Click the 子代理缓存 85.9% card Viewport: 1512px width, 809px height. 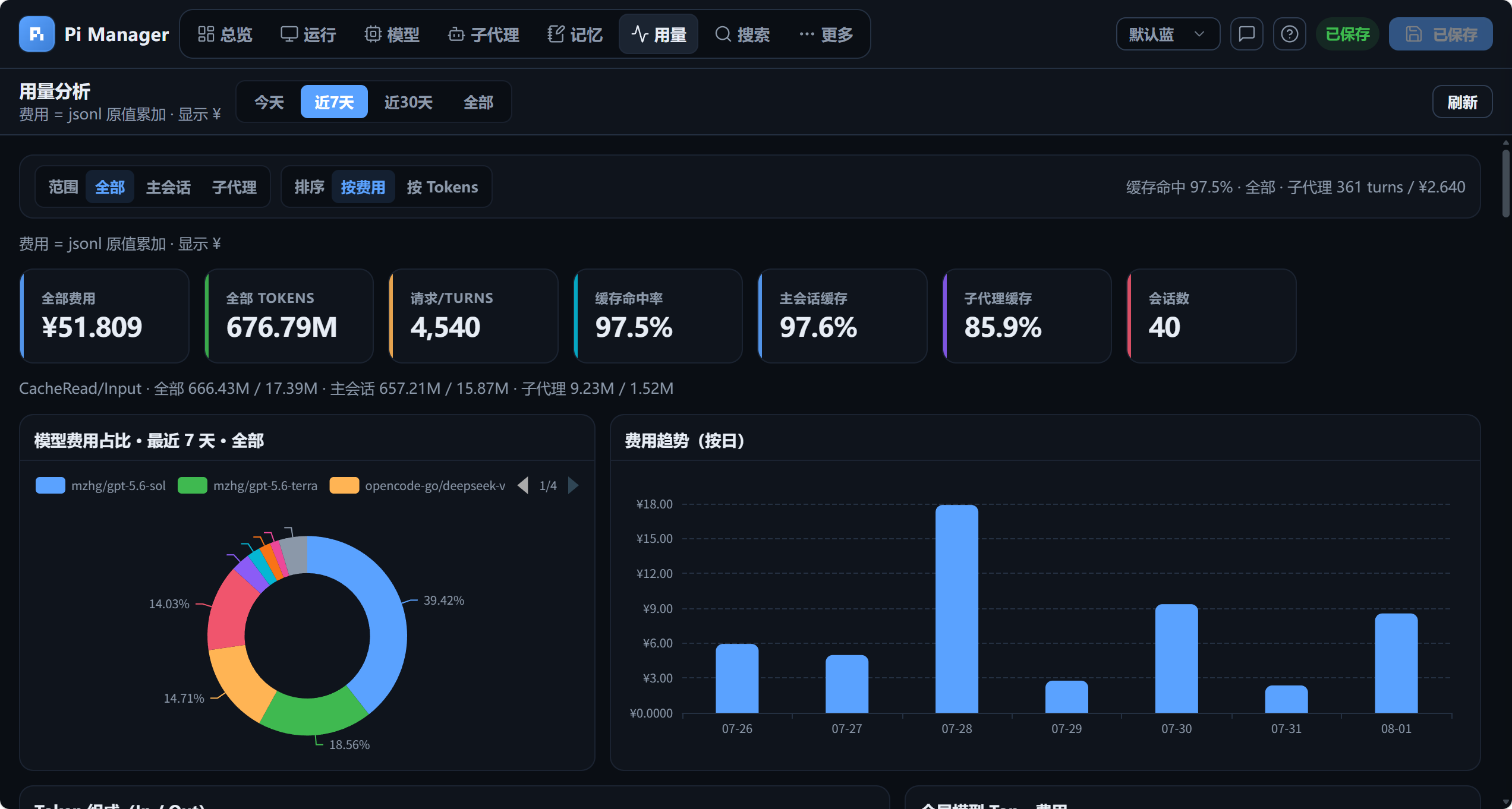tap(1026, 315)
